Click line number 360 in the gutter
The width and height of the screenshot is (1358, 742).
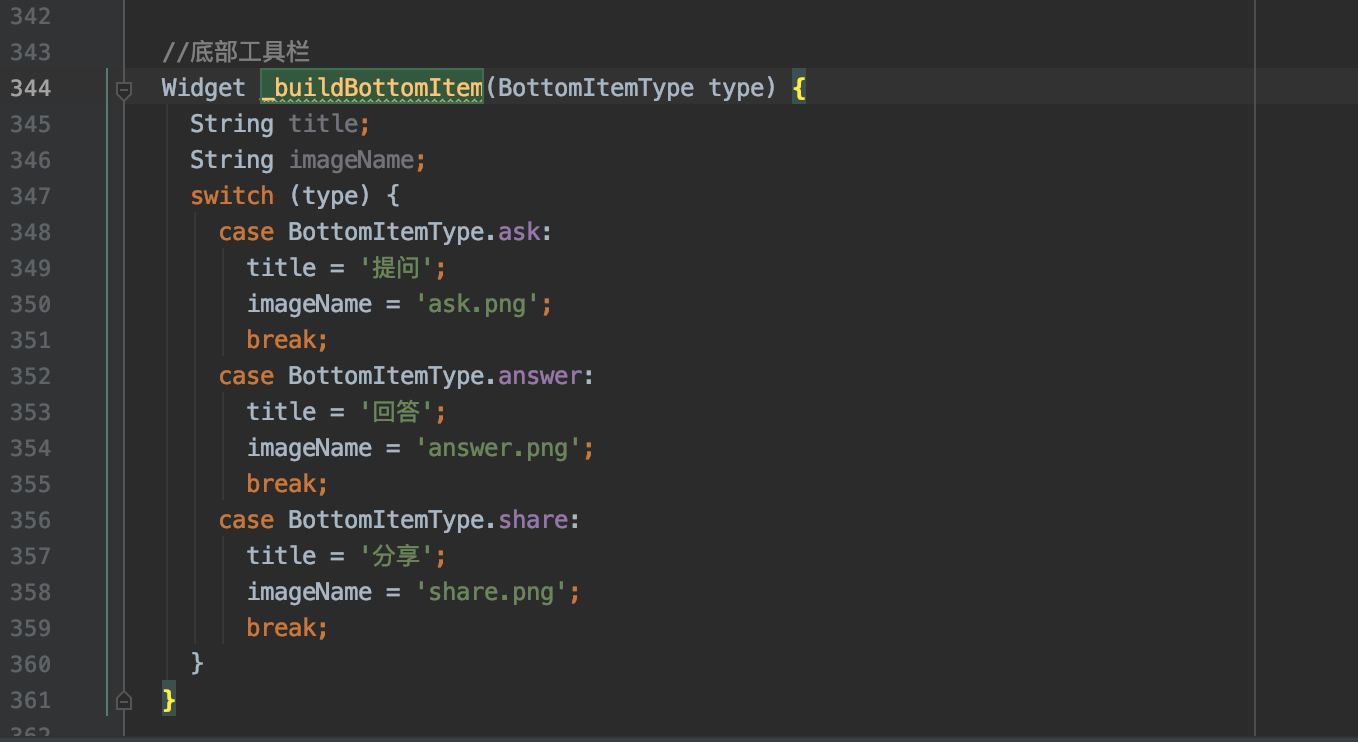[31, 664]
